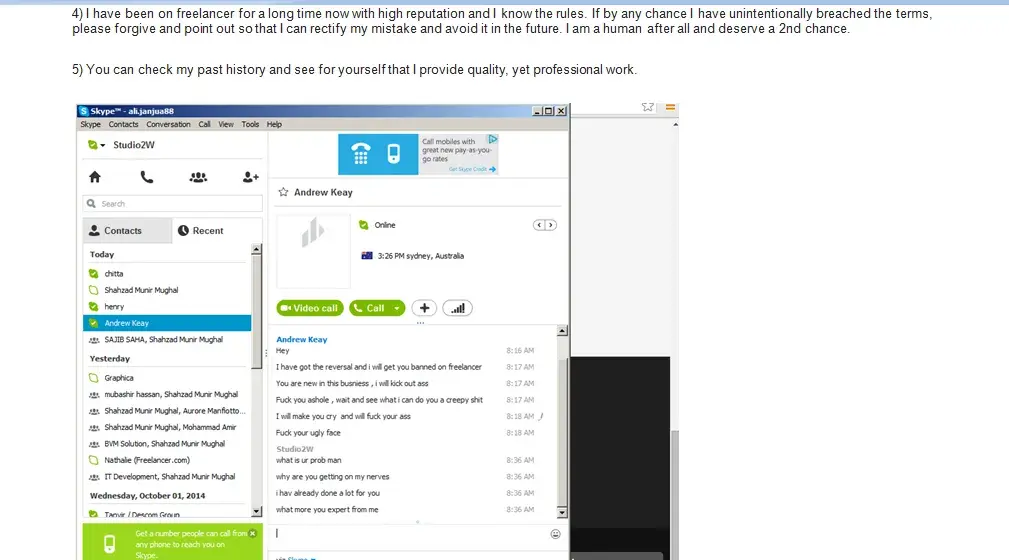Open the emoticon picker in message box
1009x560 pixels.
[555, 534]
